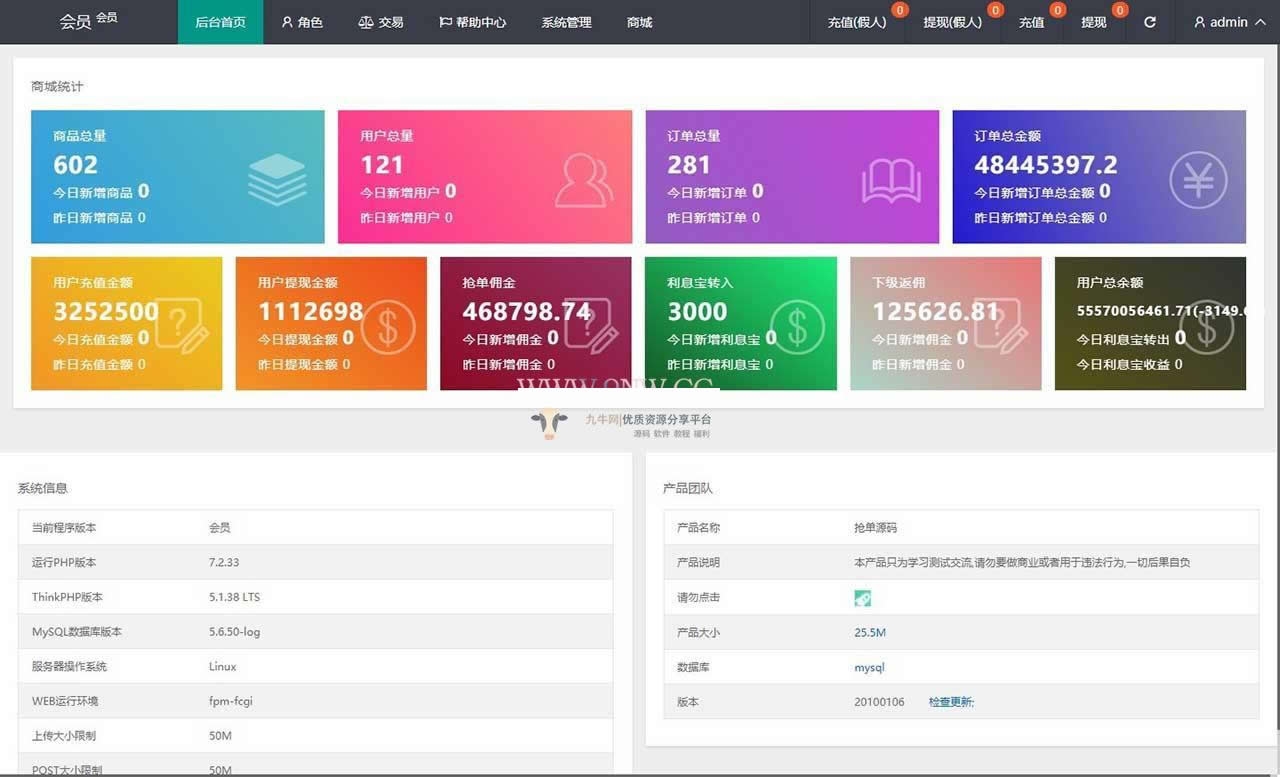This screenshot has width=1280, height=777.
Task: Click the users icon in 用户总量 card
Action: (x=584, y=180)
